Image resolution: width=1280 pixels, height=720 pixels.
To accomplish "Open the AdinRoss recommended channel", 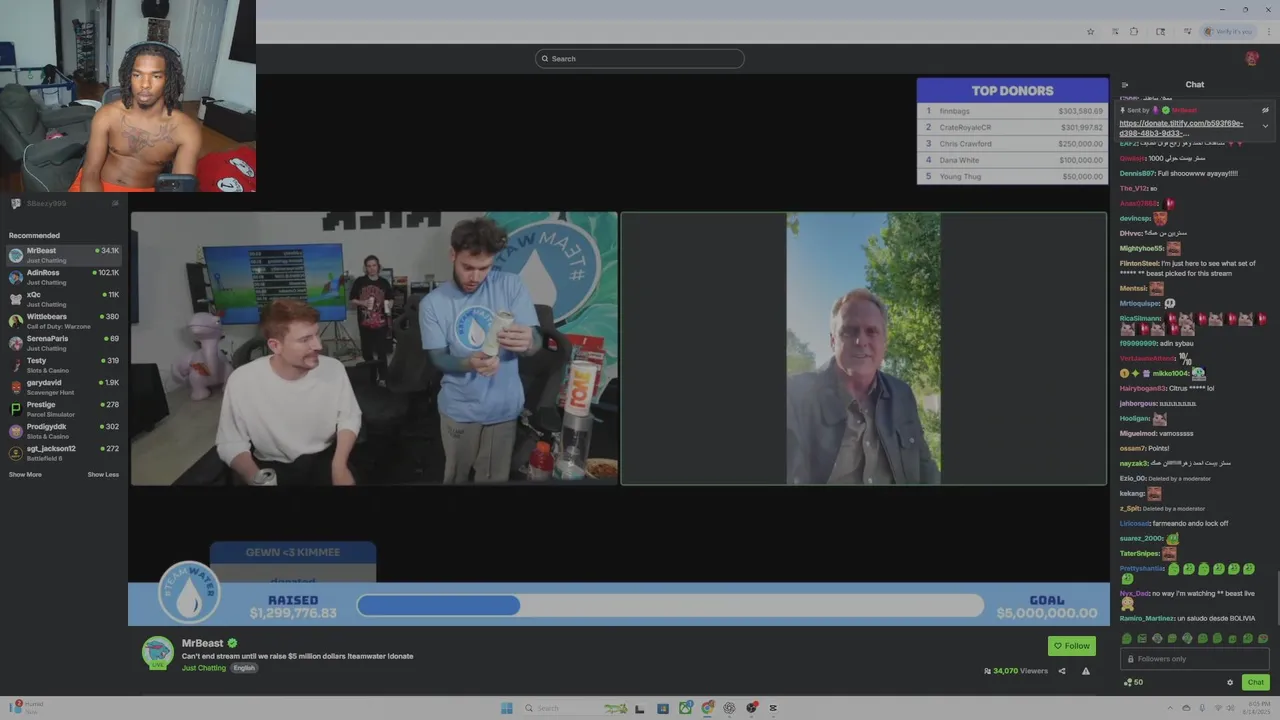I will 64,277.
